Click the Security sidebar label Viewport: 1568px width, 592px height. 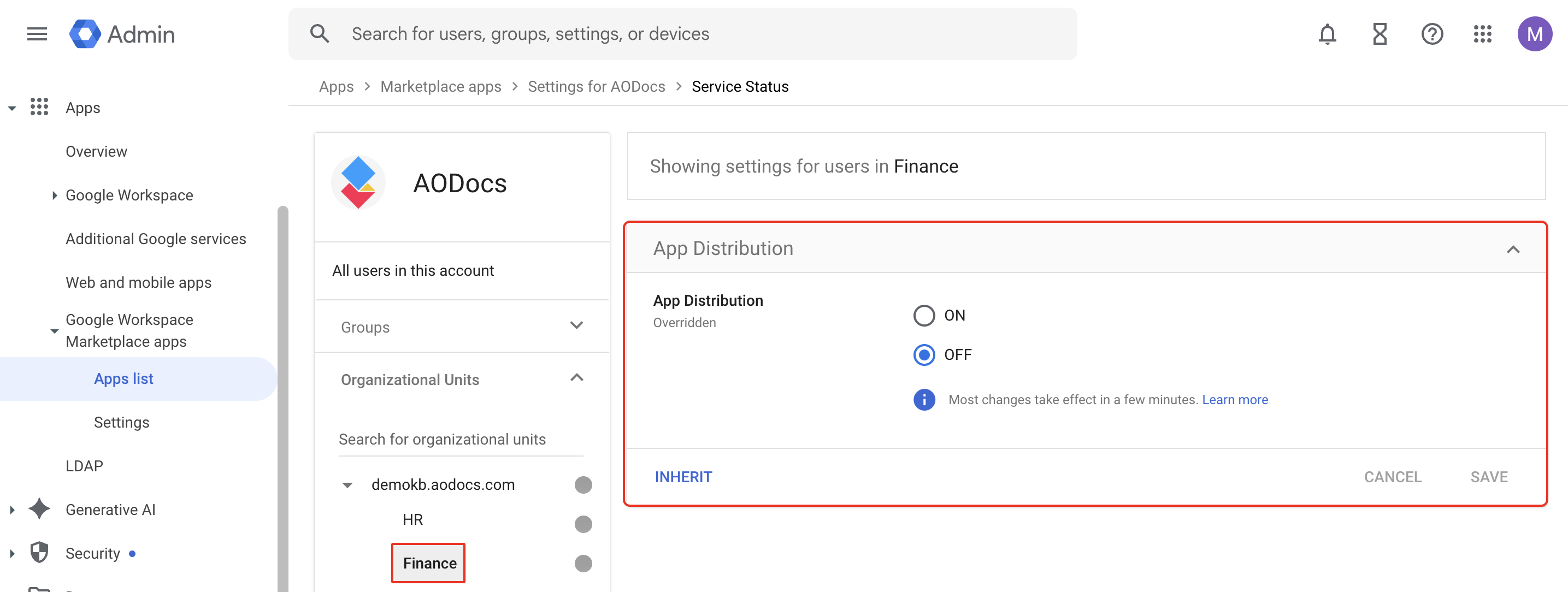(92, 553)
